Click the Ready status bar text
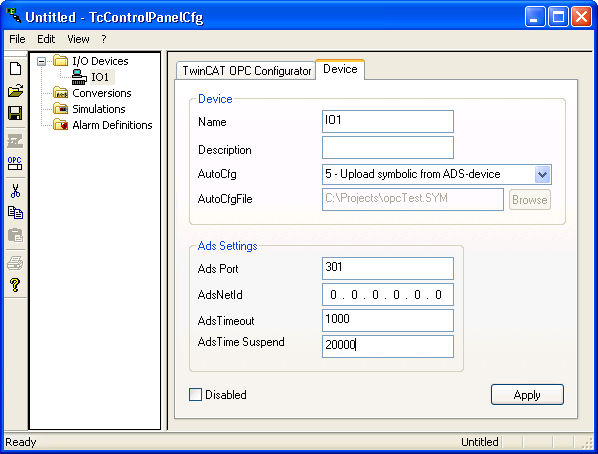The image size is (598, 454). click(x=21, y=442)
